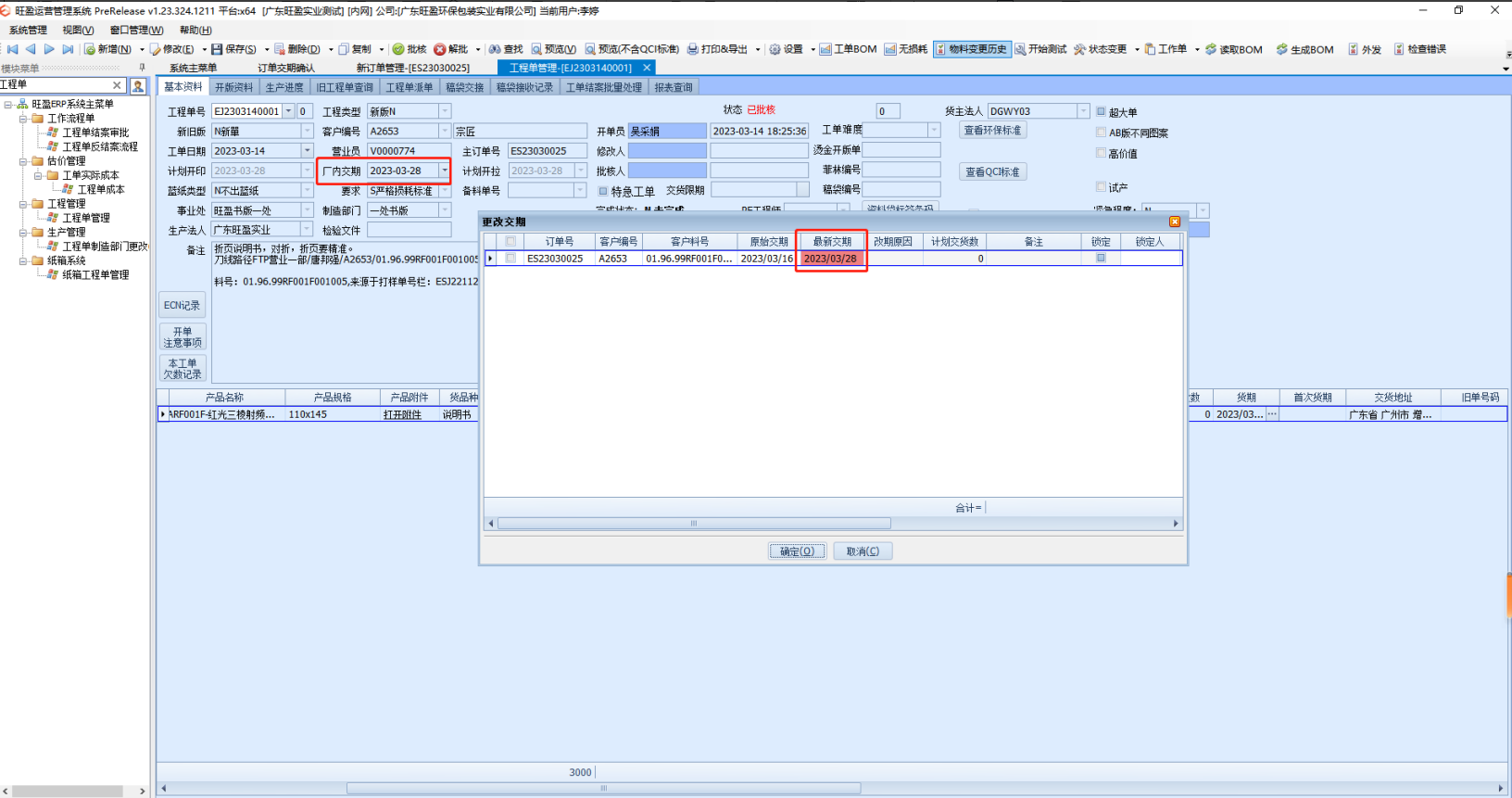This screenshot has width=1512, height=798.
Task: Click the 状态变更 status change button
Action: click(1101, 49)
